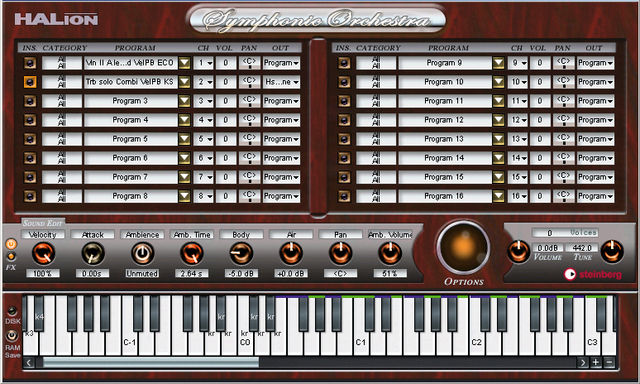Viewport: 640px width, 384px height.
Task: Click the category field for Program 10
Action: [376, 82]
